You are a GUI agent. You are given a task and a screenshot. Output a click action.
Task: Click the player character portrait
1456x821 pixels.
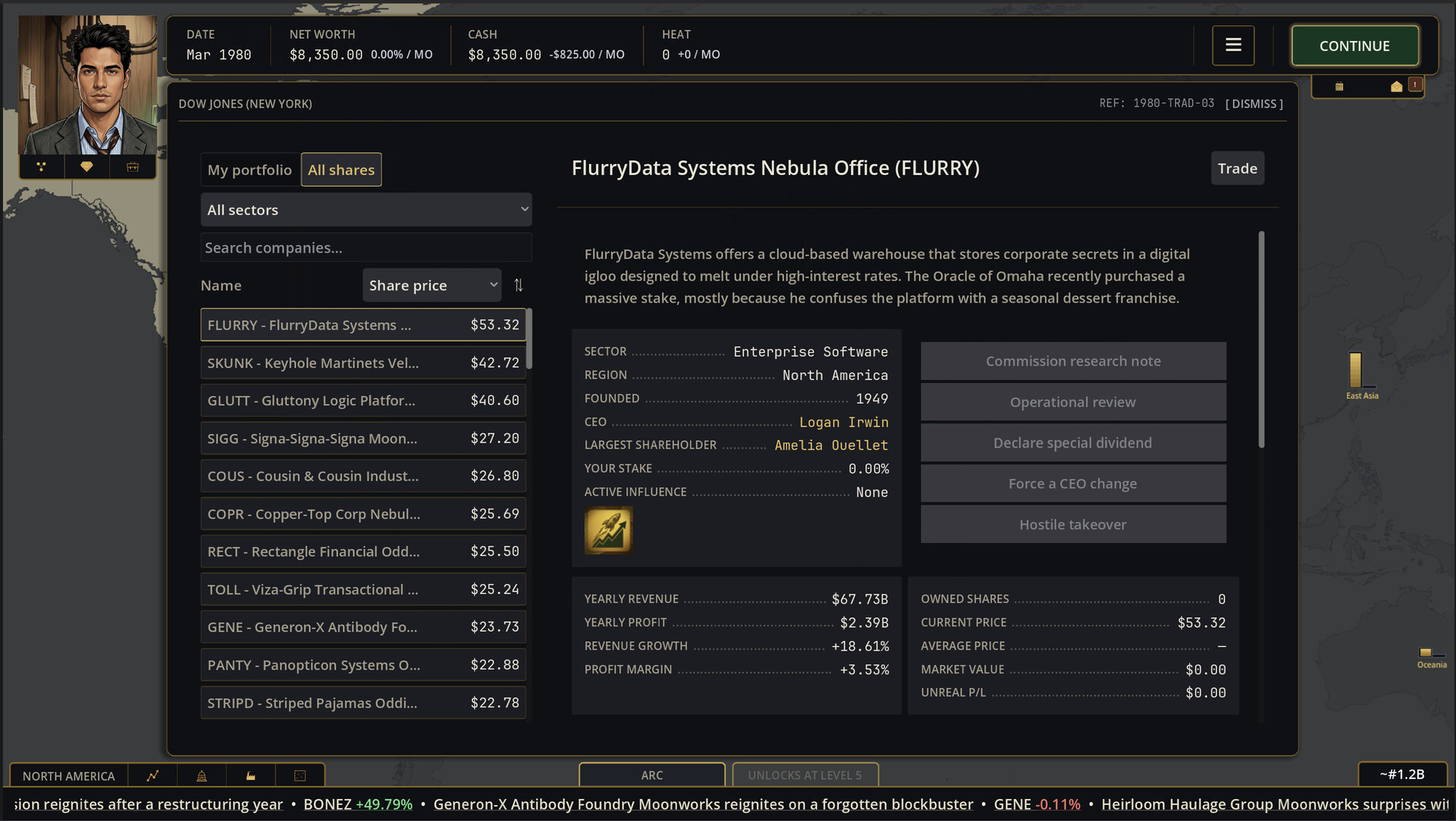(87, 85)
